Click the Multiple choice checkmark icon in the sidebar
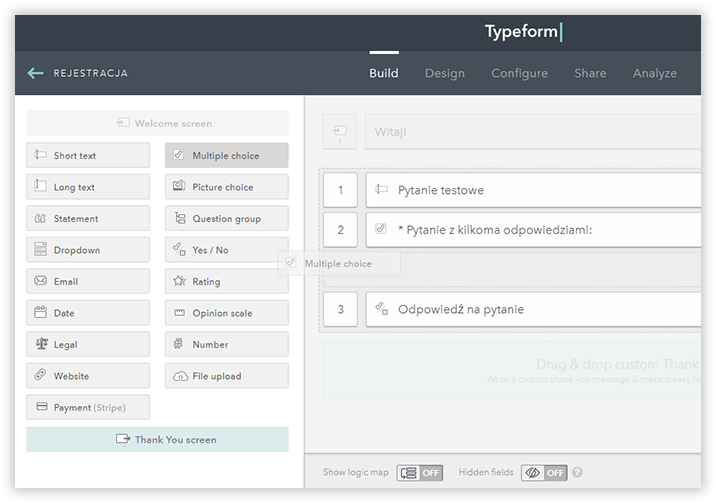 point(179,155)
